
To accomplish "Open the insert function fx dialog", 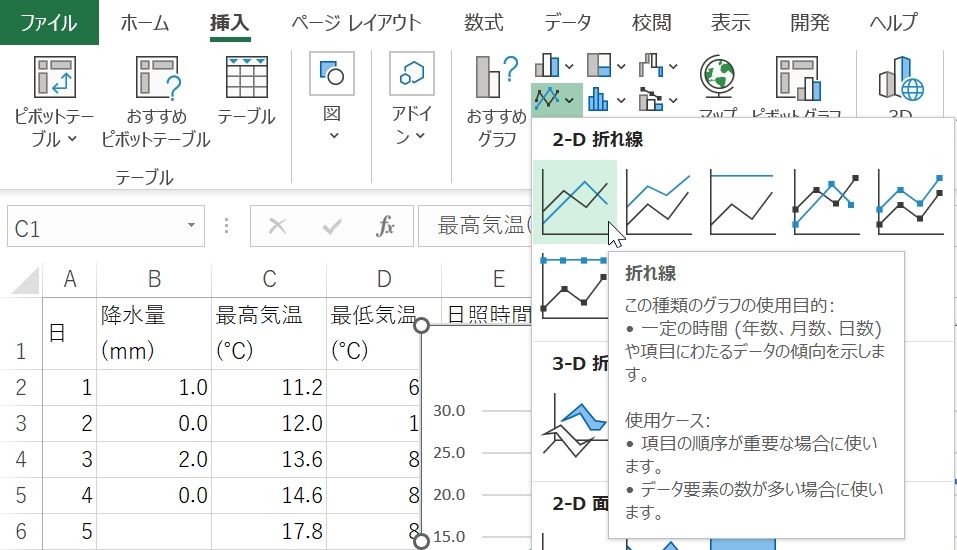I will [385, 226].
